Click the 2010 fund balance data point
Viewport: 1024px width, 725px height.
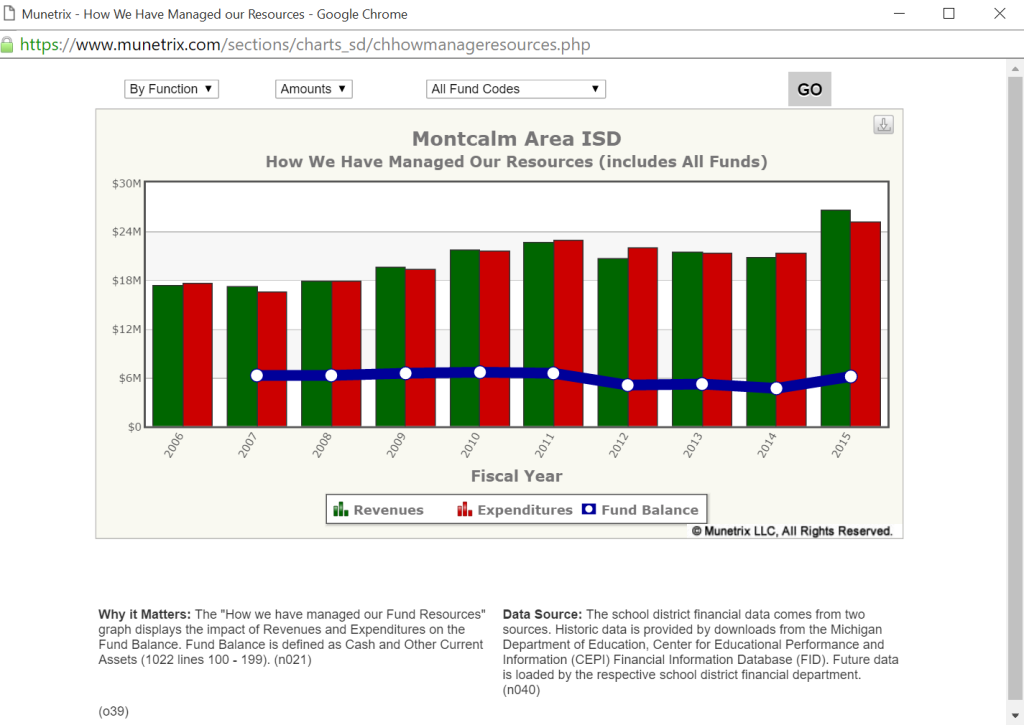point(480,372)
